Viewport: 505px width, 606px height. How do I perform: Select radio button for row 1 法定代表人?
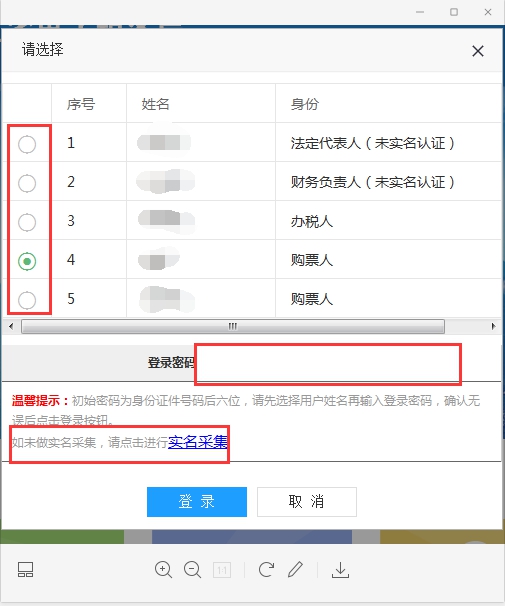click(27, 144)
